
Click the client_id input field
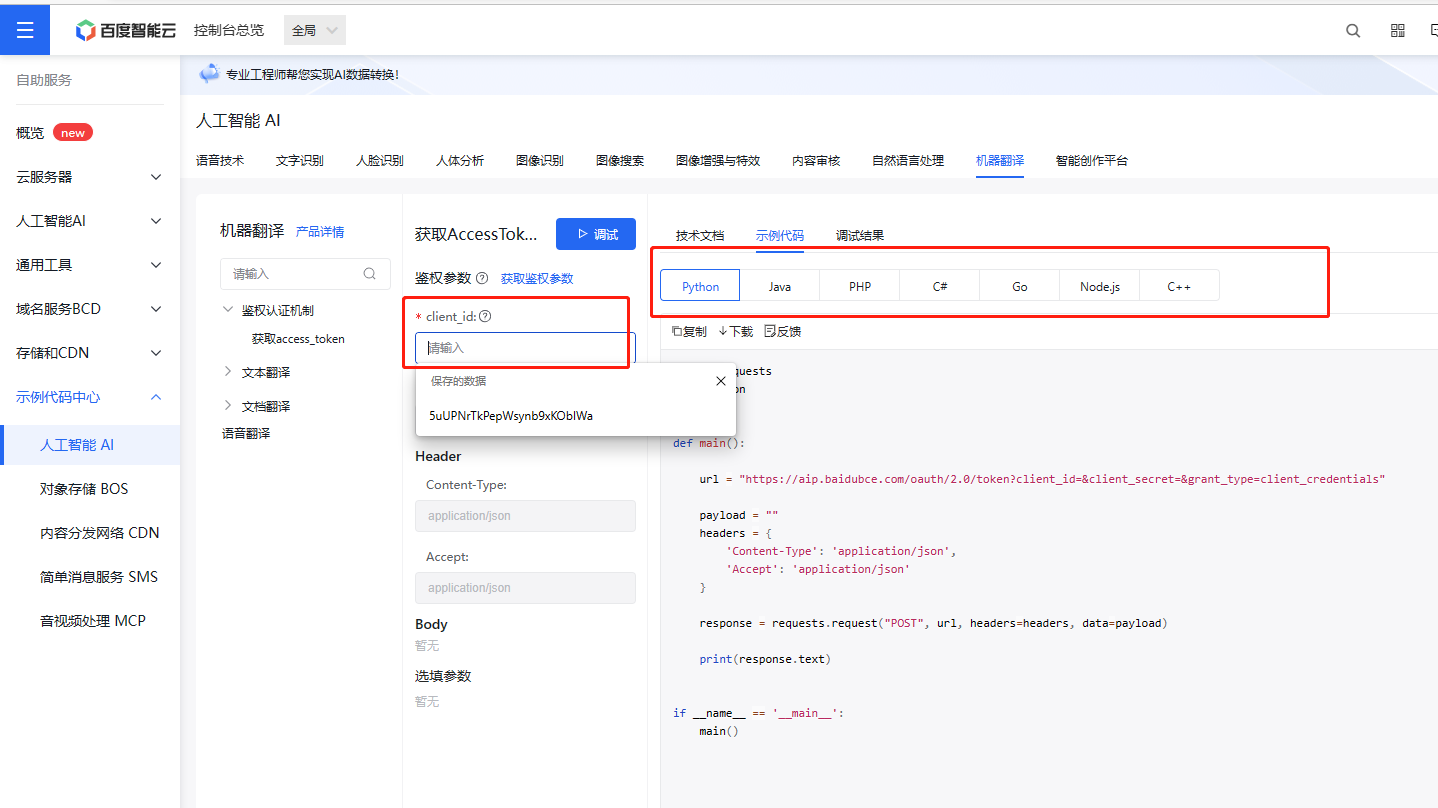pyautogui.click(x=524, y=348)
